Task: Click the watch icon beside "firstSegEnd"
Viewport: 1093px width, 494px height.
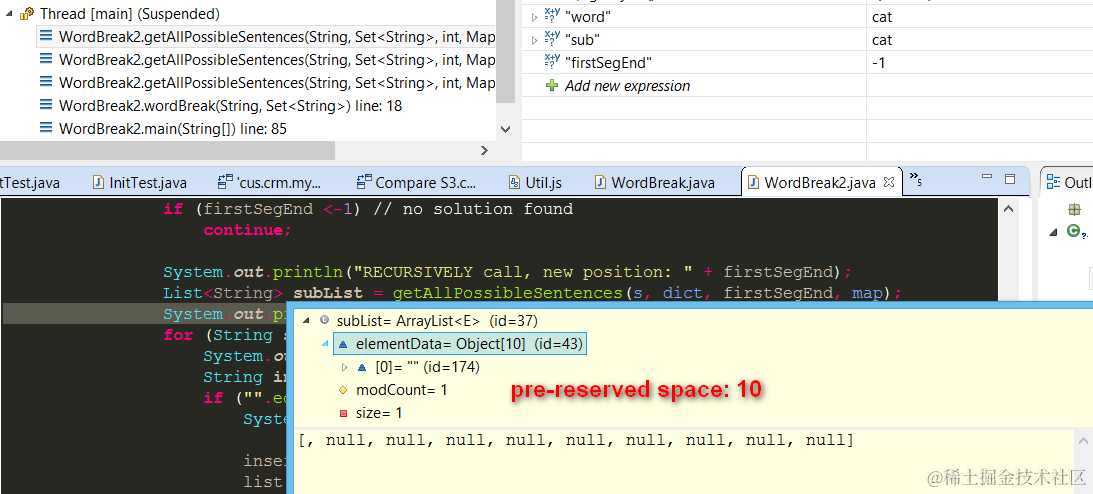Action: [x=552, y=63]
